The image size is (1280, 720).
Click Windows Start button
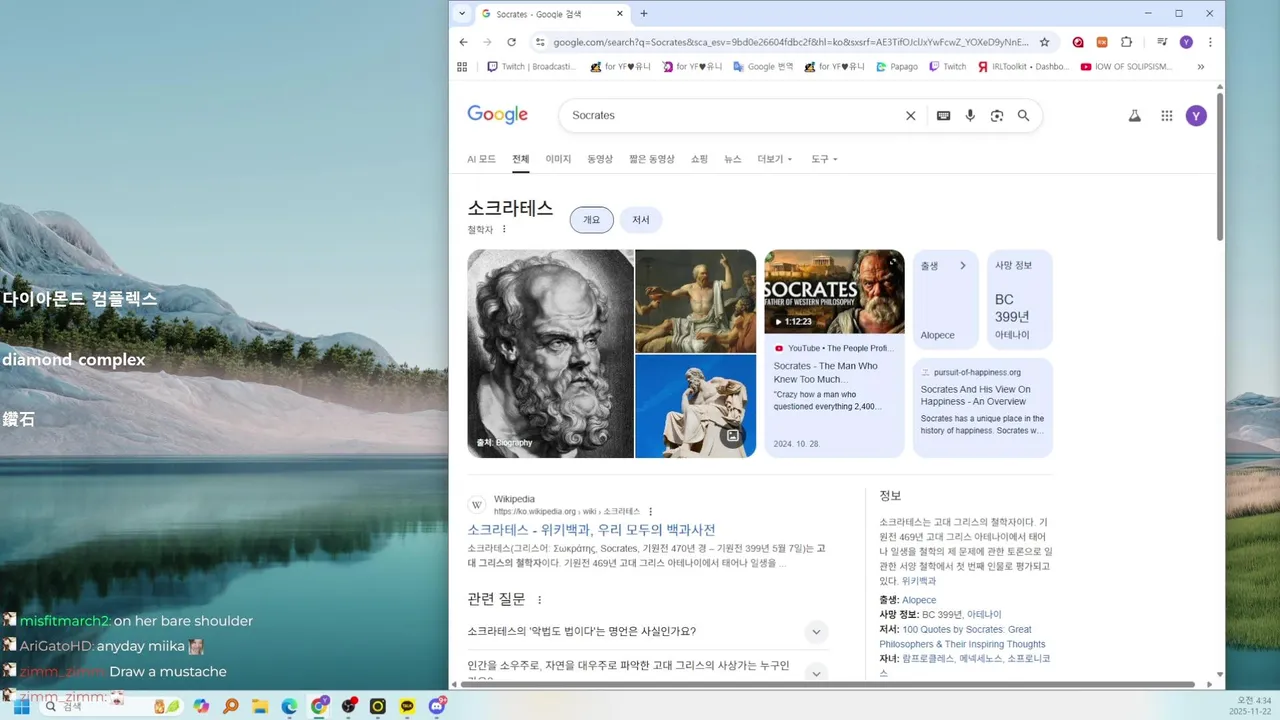(21, 706)
